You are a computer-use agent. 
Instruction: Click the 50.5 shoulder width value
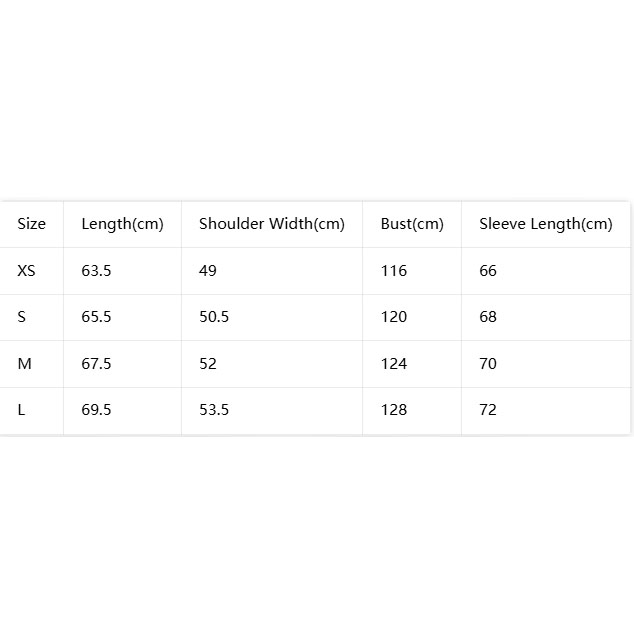[214, 317]
